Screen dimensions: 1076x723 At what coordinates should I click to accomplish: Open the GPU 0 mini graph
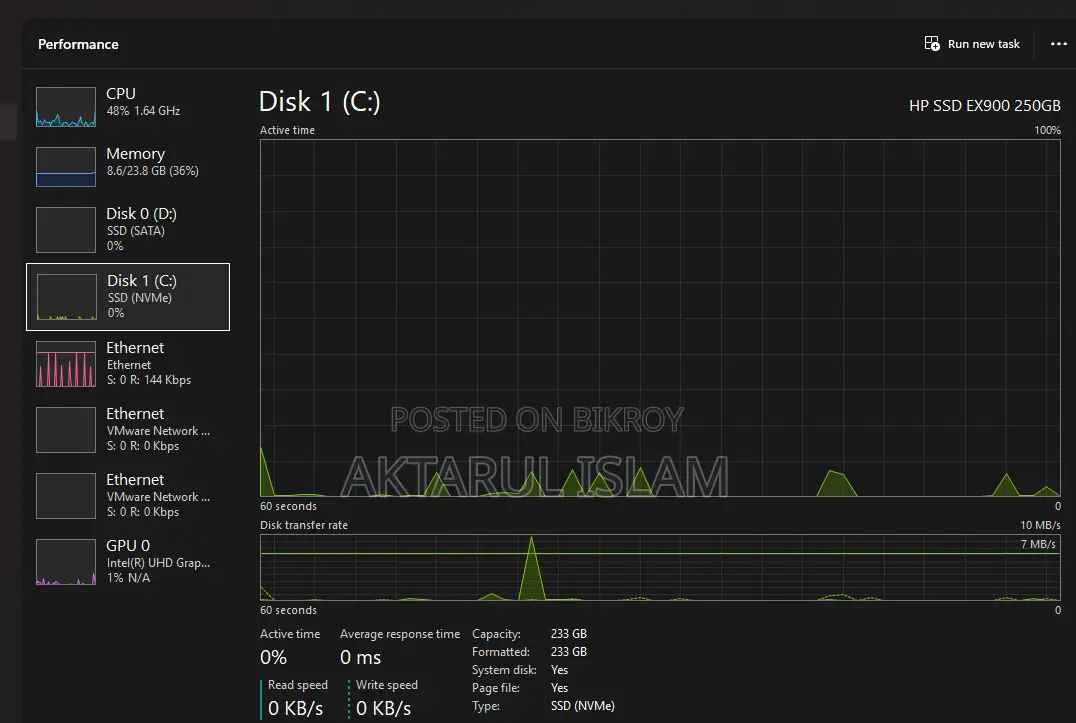coord(66,562)
